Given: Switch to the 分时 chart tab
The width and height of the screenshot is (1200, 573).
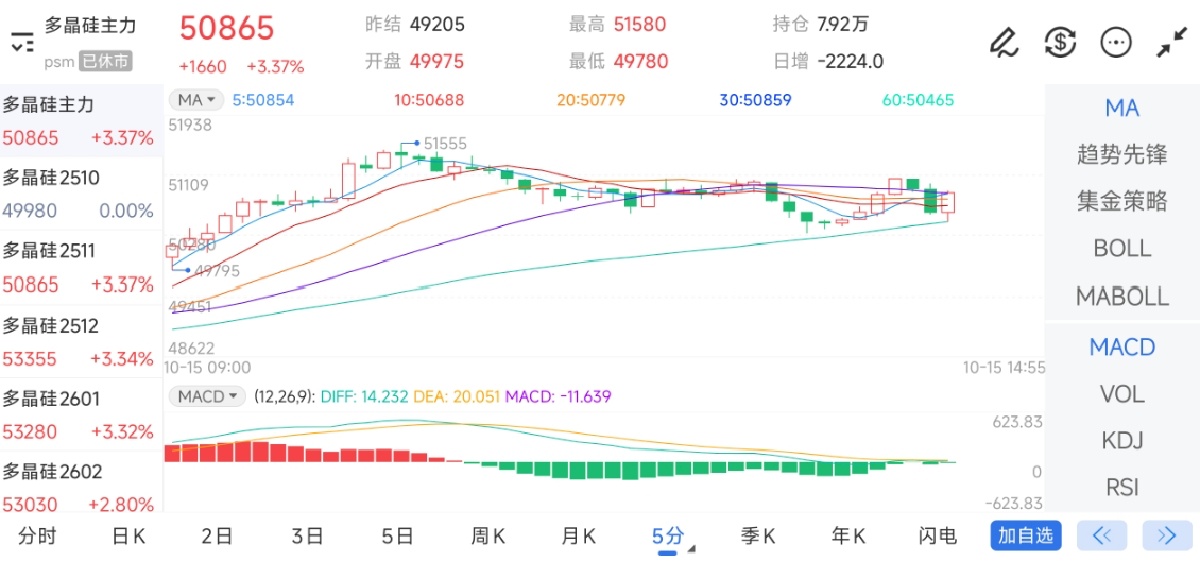Looking at the screenshot, I should click(x=37, y=536).
